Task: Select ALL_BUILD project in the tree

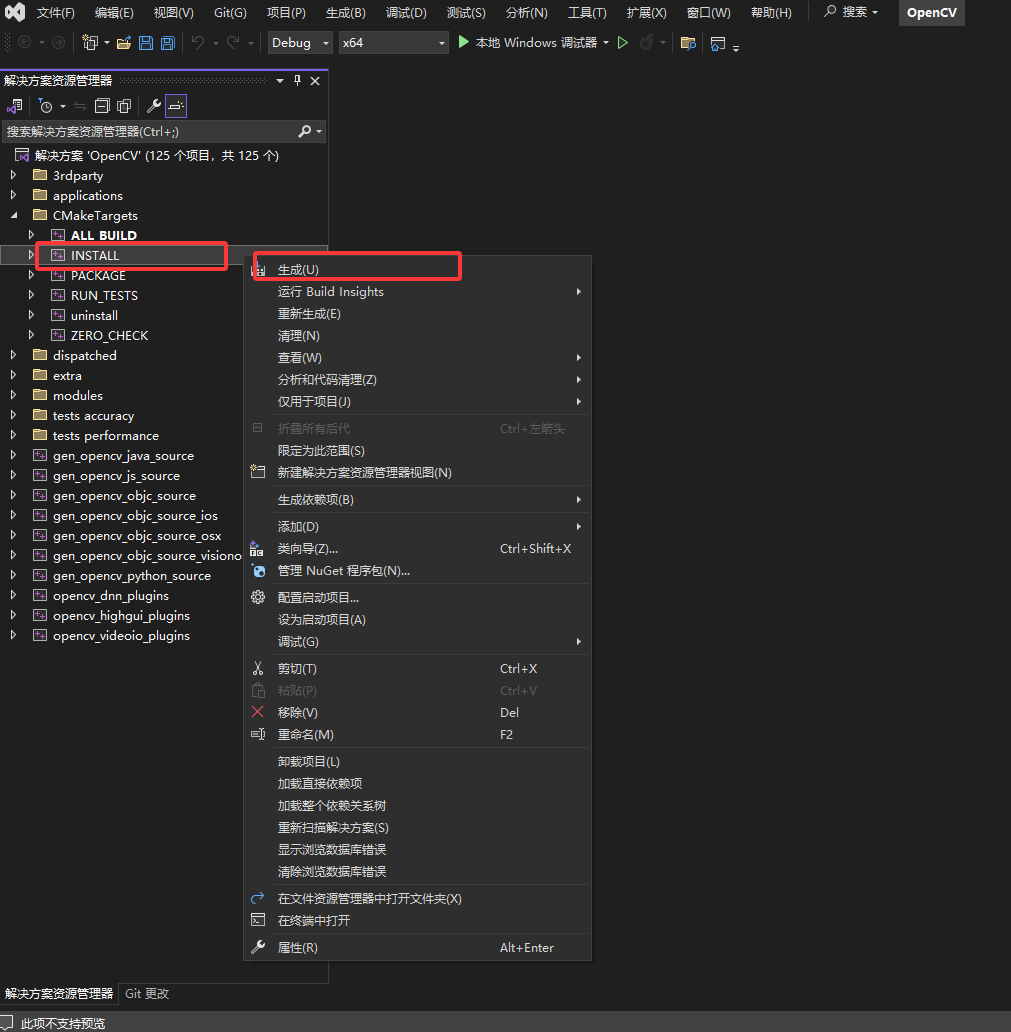Action: (x=103, y=236)
